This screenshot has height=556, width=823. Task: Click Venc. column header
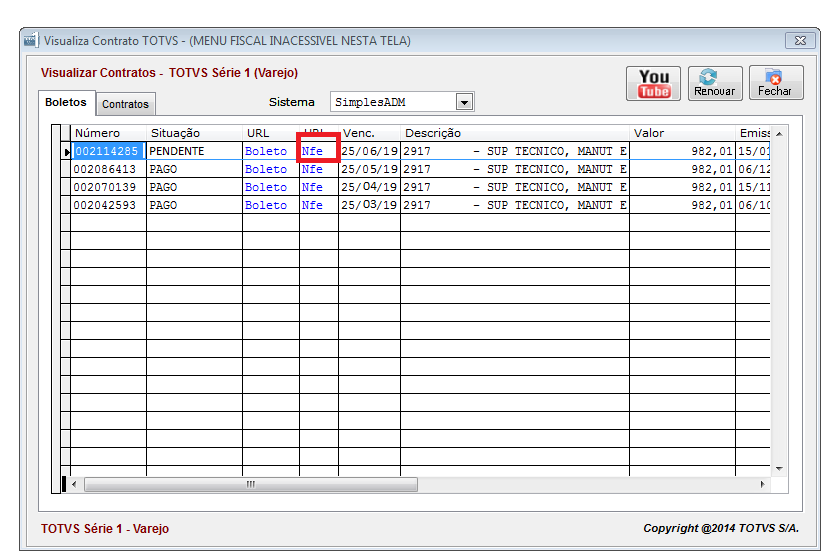pos(370,133)
